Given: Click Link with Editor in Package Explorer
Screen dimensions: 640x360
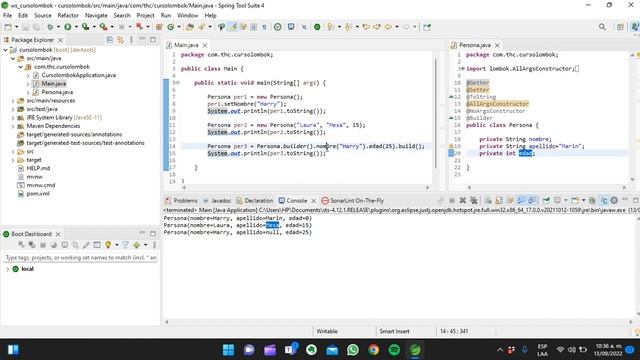Looking at the screenshot, I should point(120,40).
